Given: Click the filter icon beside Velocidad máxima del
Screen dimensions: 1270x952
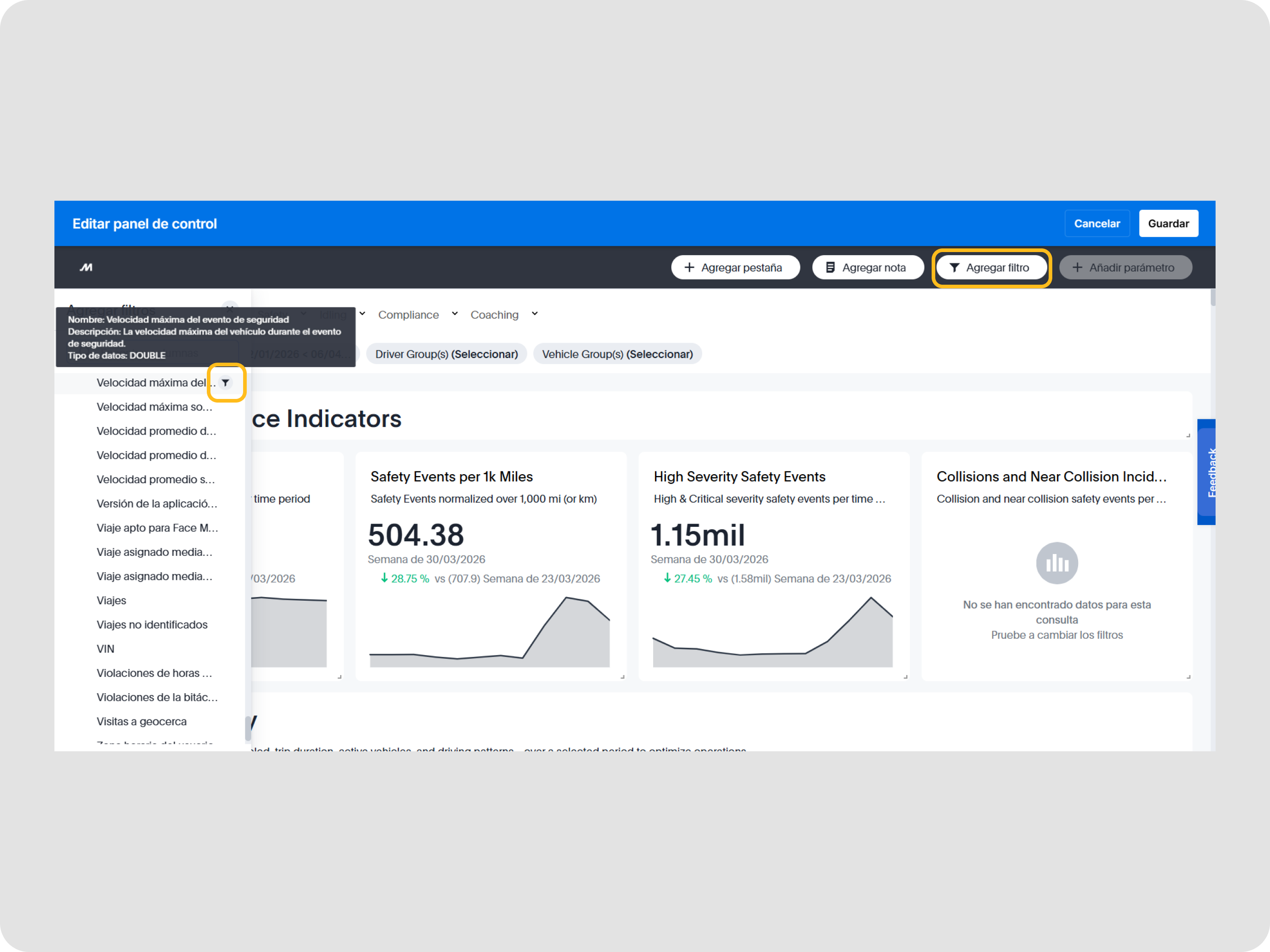Looking at the screenshot, I should (x=225, y=383).
